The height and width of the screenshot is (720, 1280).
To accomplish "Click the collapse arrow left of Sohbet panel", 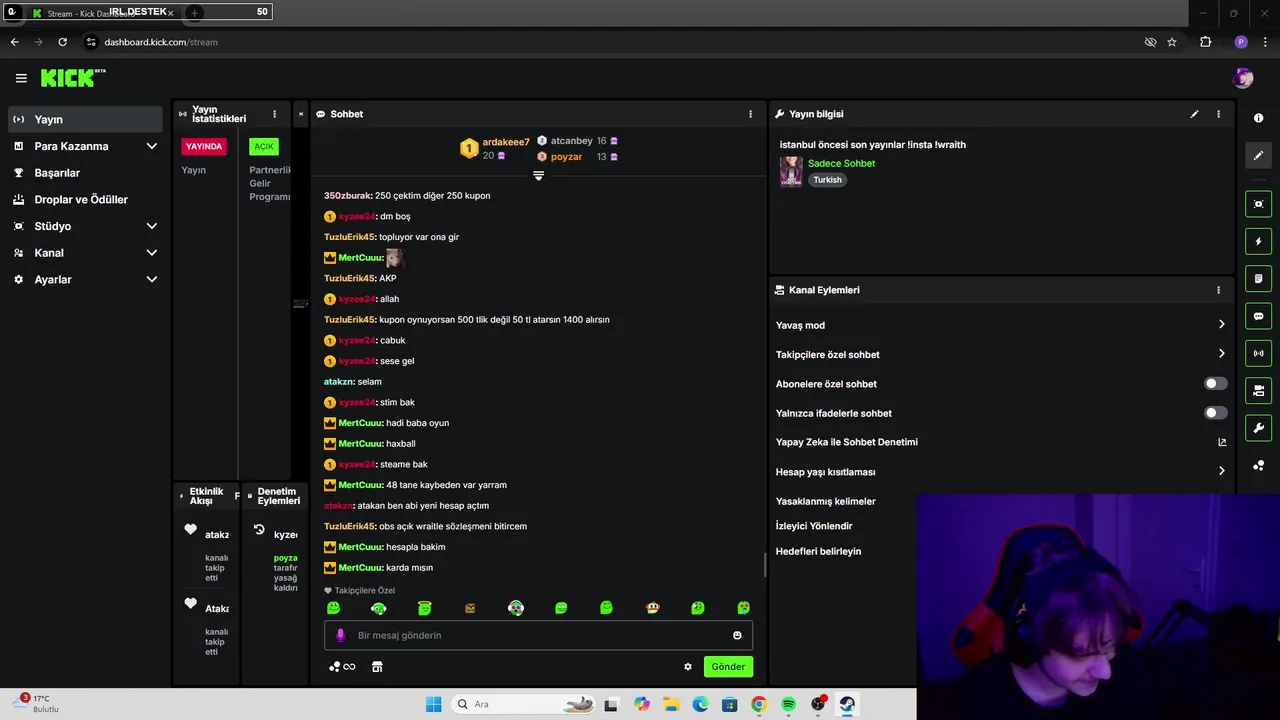I will coord(300,114).
